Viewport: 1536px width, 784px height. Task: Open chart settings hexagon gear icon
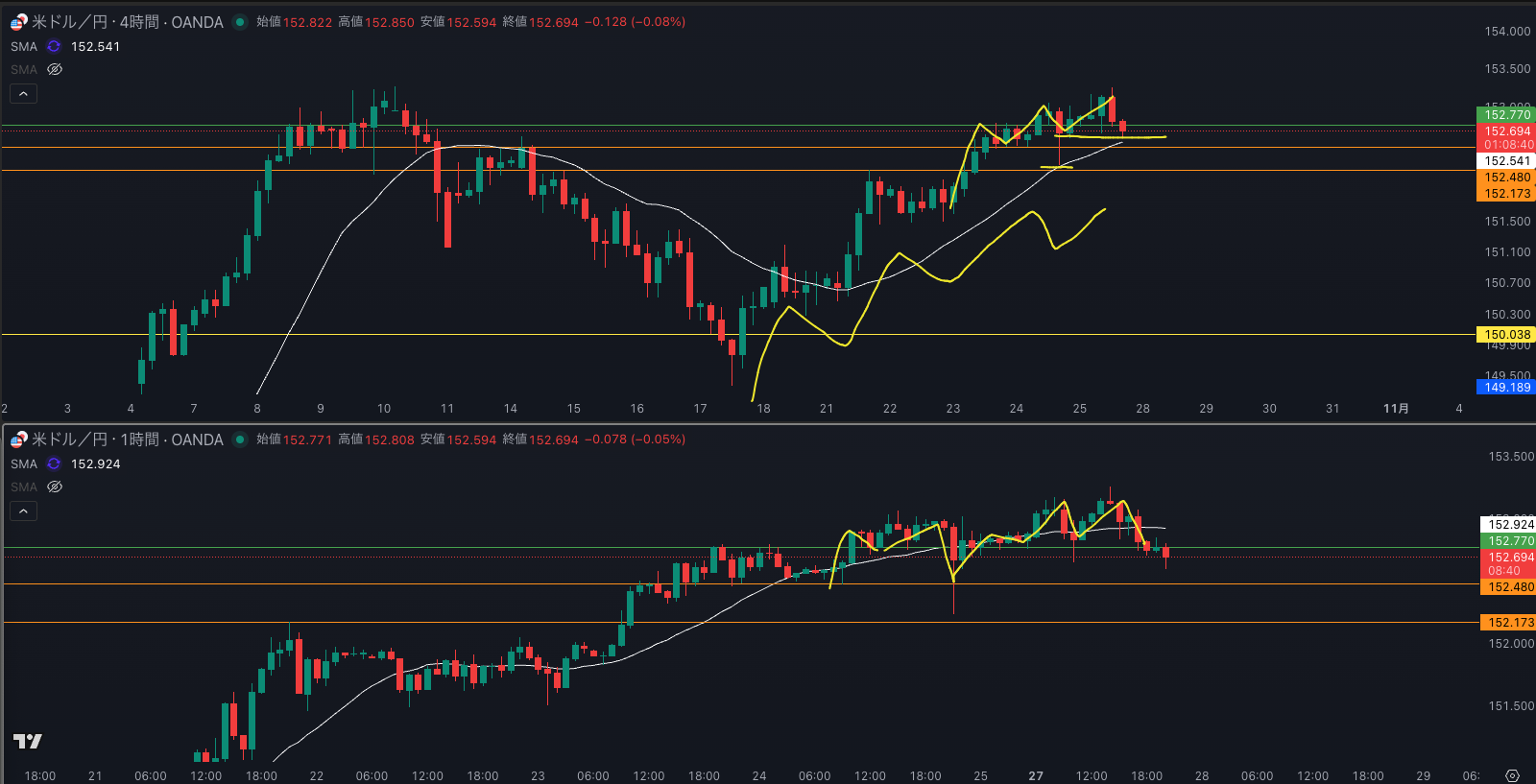[1512, 775]
